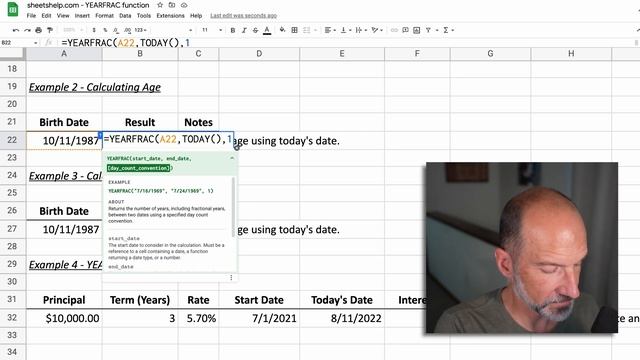Click the Redo icon
This screenshot has height=360, width=640.
(x=27, y=30)
